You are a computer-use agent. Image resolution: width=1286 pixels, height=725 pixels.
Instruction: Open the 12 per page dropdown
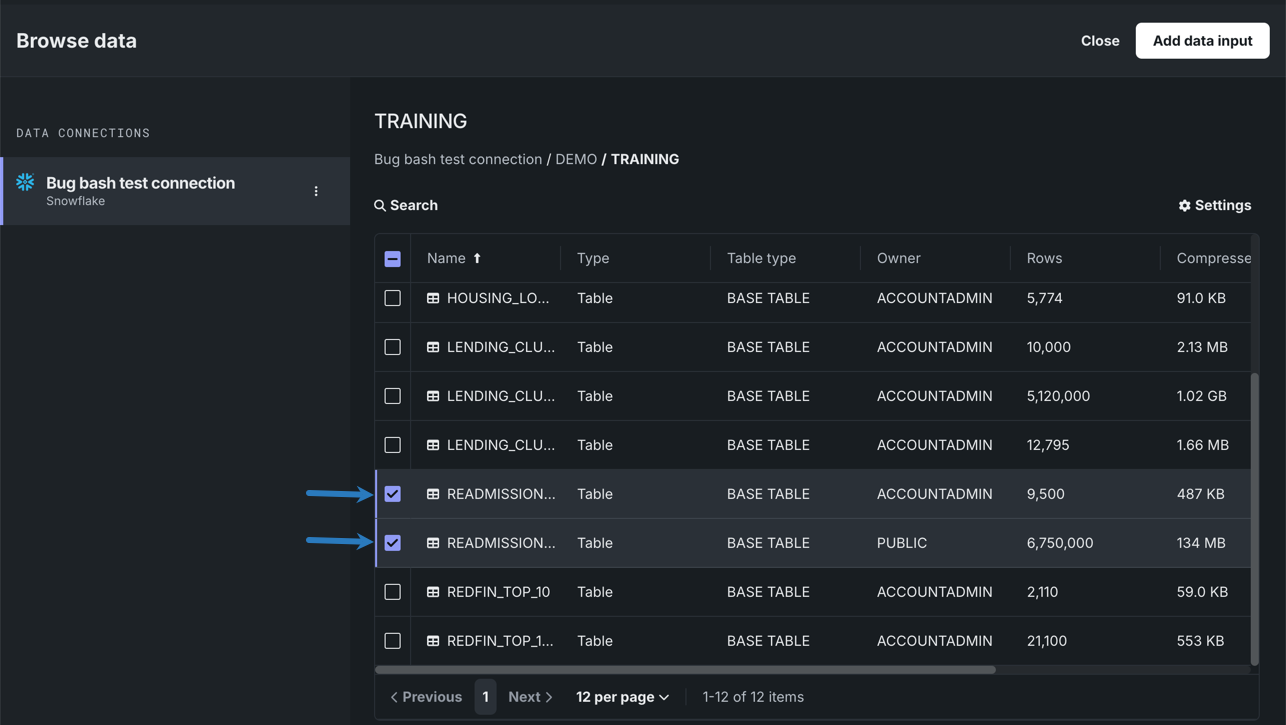tap(622, 697)
